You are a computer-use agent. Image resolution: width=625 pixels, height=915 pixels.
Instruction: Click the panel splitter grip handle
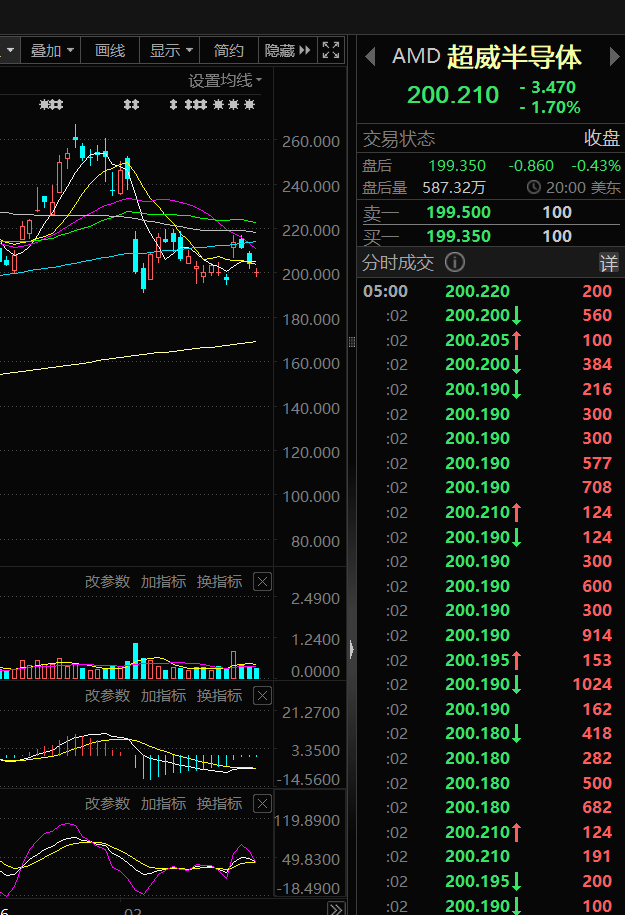(351, 342)
